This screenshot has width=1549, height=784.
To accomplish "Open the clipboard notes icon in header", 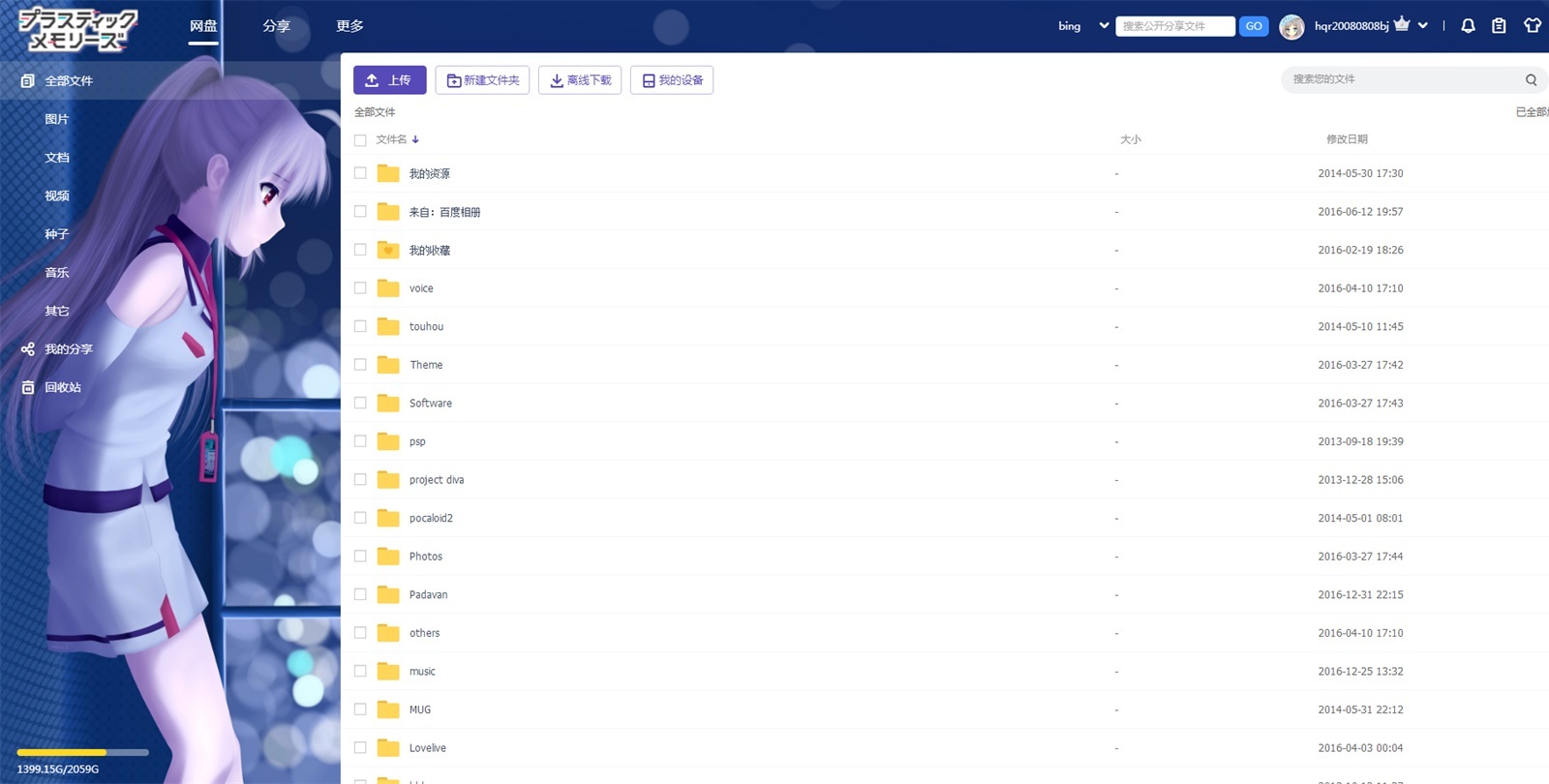I will tap(1499, 26).
